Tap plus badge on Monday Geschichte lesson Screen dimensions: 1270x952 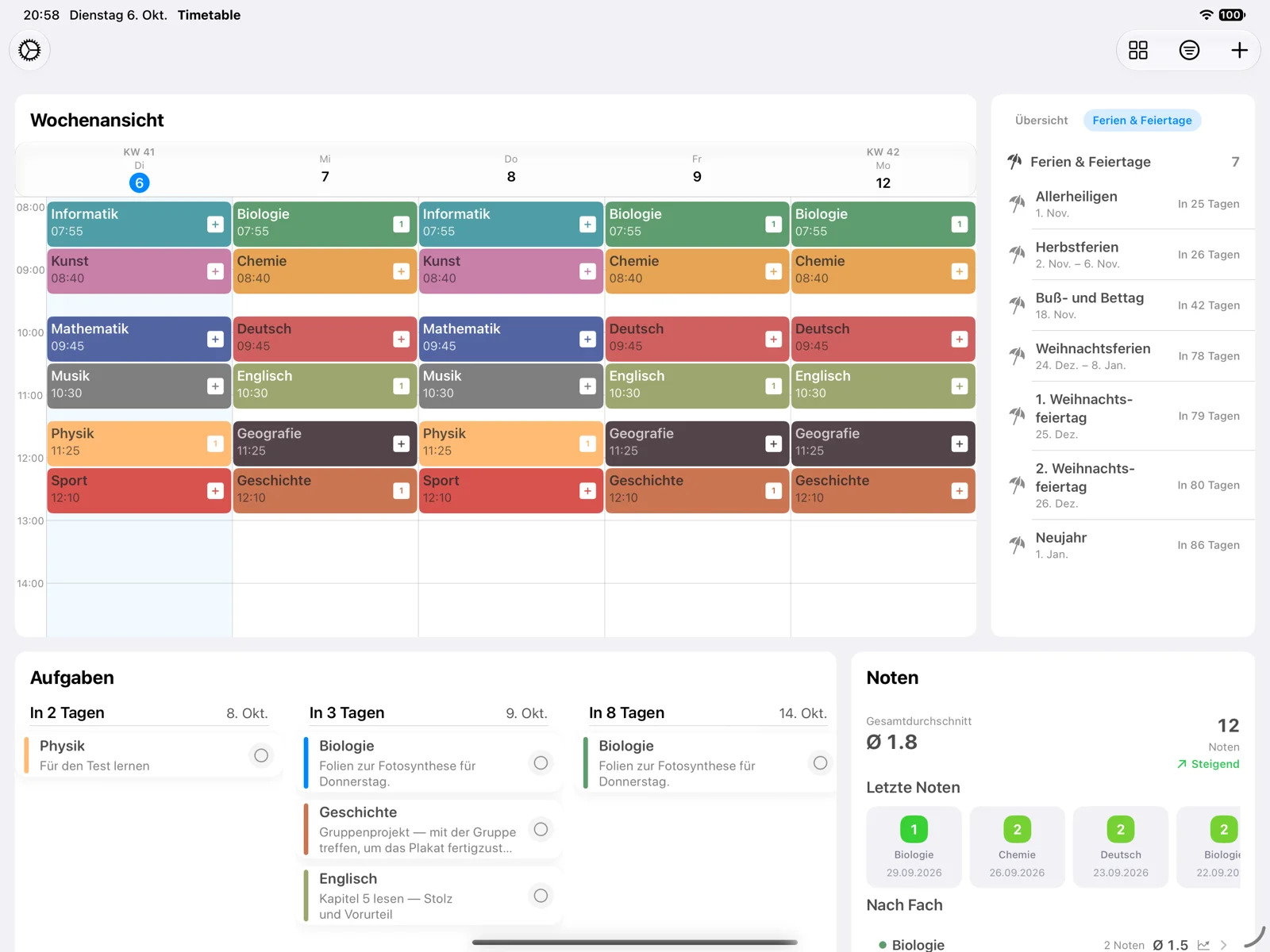tap(959, 491)
